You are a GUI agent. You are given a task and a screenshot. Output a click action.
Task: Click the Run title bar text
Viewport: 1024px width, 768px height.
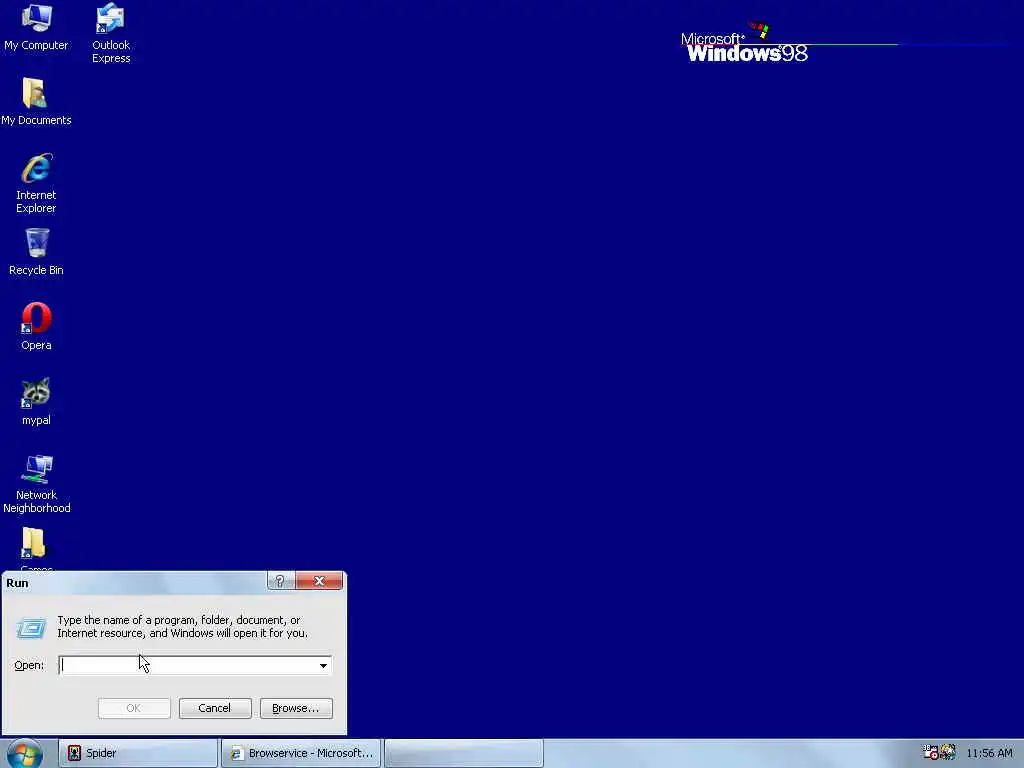18,583
